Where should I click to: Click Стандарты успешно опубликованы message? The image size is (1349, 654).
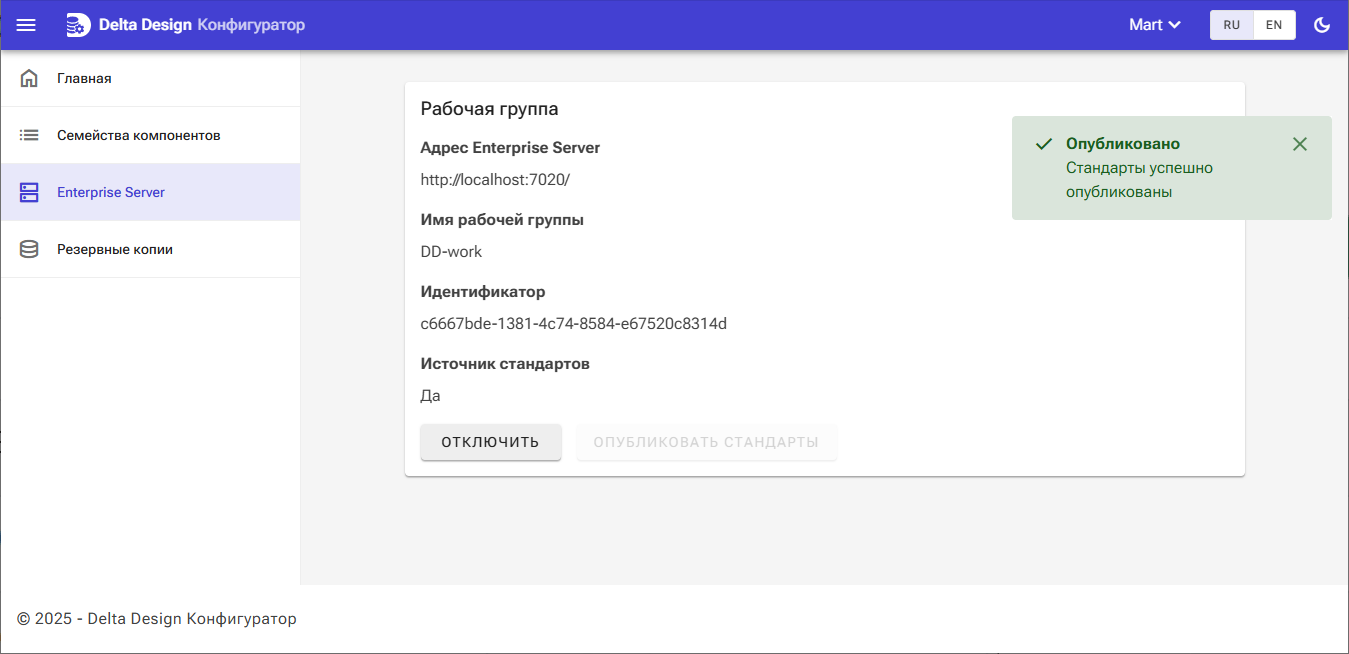coord(1140,180)
